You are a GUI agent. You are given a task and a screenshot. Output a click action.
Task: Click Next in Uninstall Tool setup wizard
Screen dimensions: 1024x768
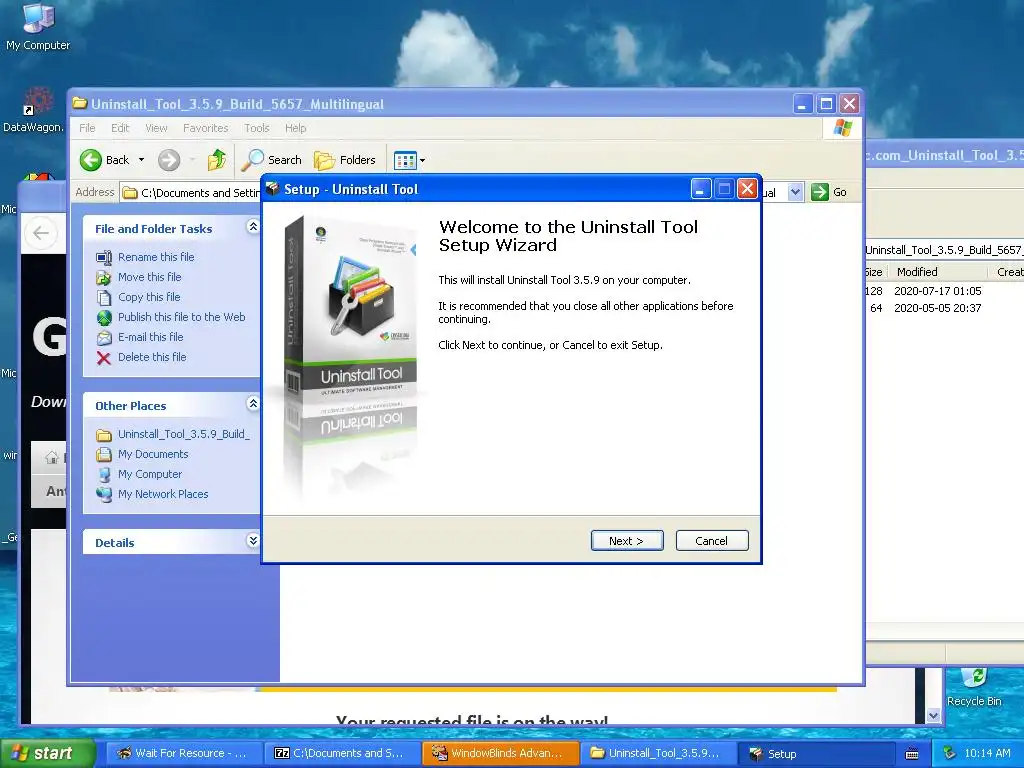tap(627, 541)
